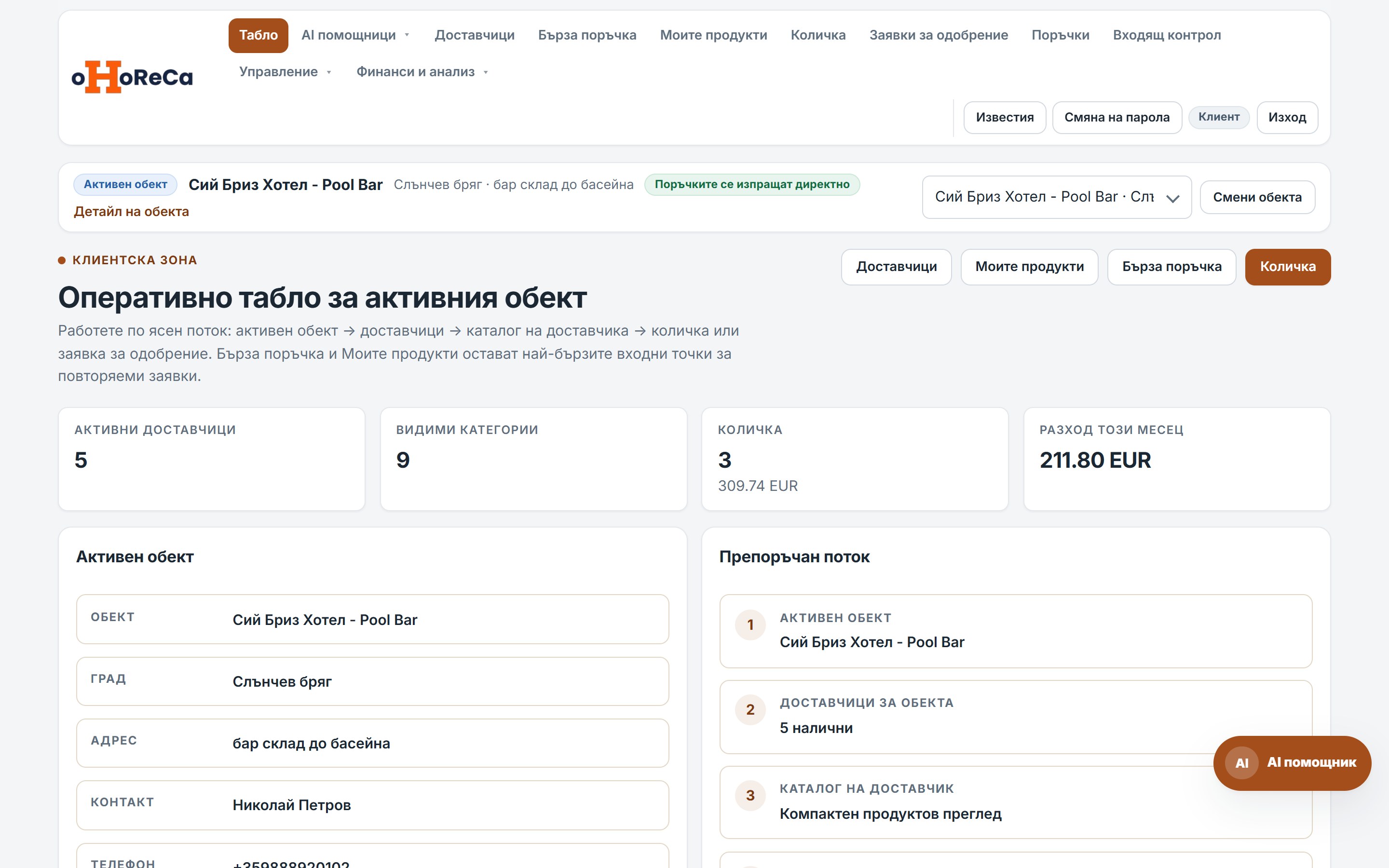Click the бар склад до басейна address

coord(311,744)
